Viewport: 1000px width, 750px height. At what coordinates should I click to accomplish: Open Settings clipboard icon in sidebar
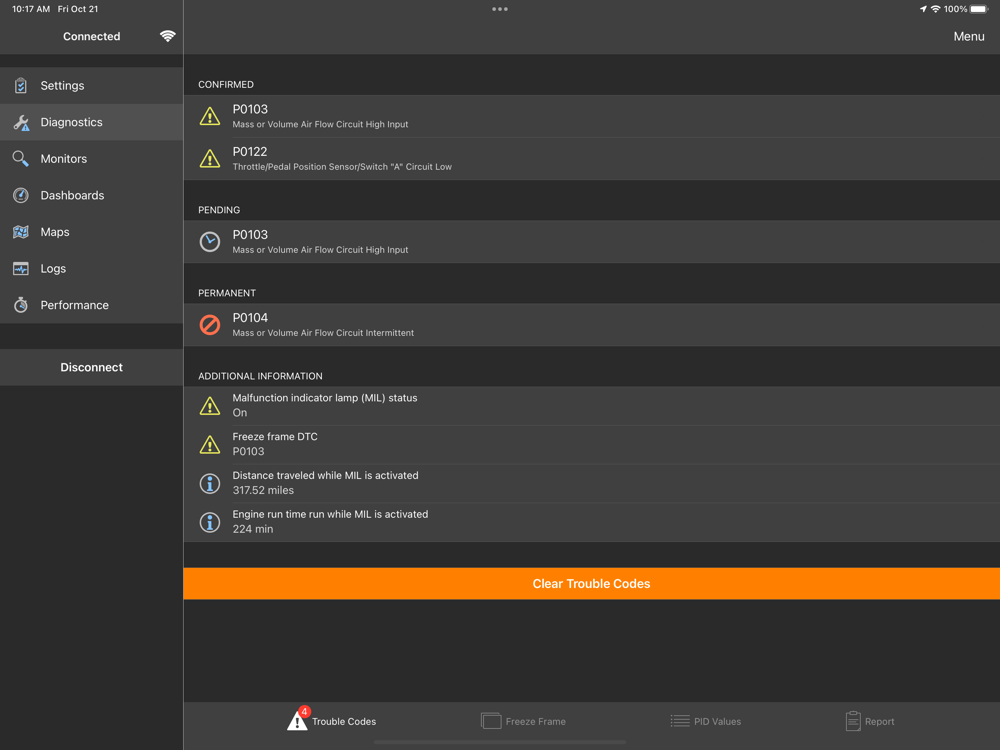tap(20, 85)
